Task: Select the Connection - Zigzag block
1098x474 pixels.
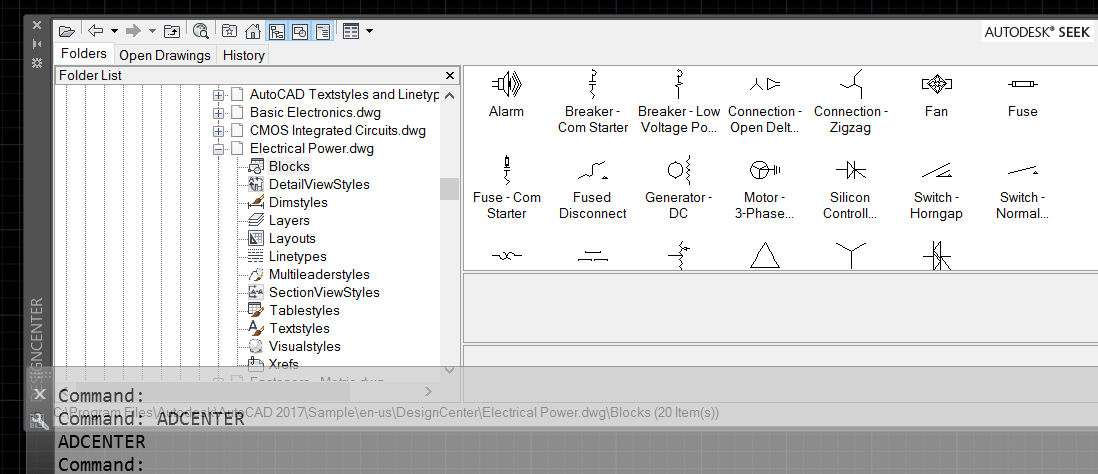Action: click(x=851, y=102)
